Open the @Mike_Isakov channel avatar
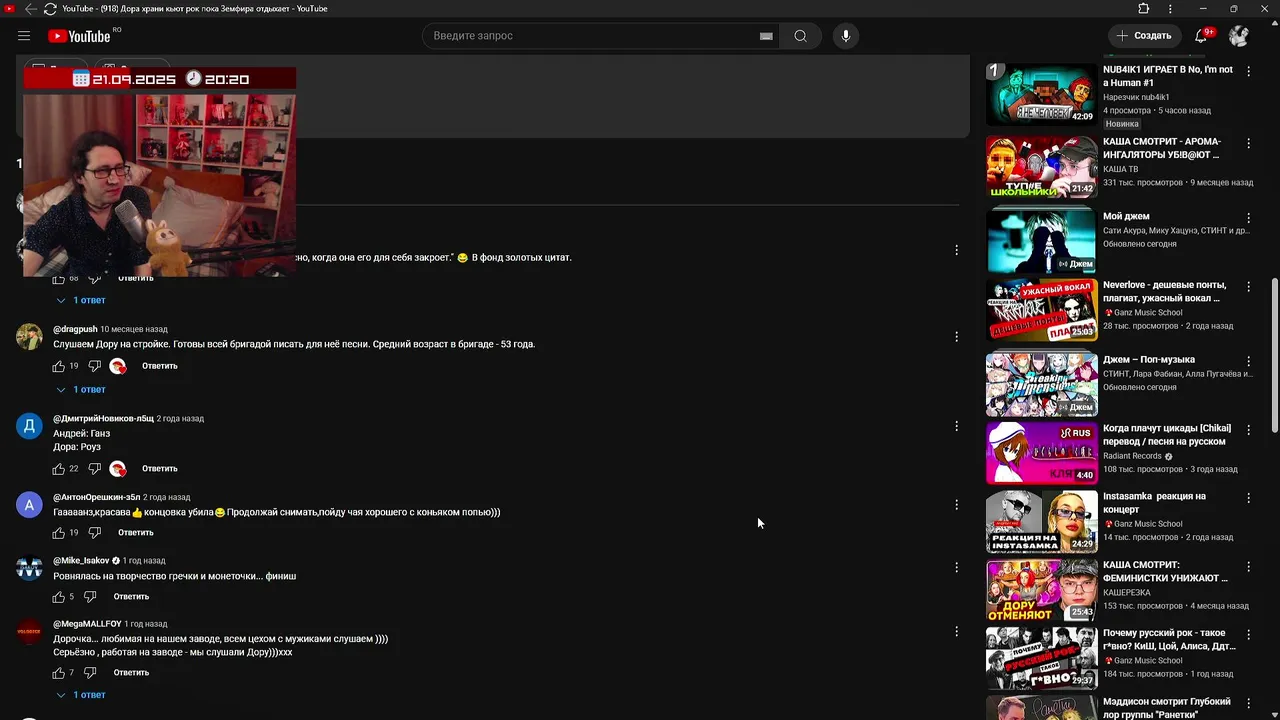Viewport: 1280px width, 720px height. click(29, 569)
